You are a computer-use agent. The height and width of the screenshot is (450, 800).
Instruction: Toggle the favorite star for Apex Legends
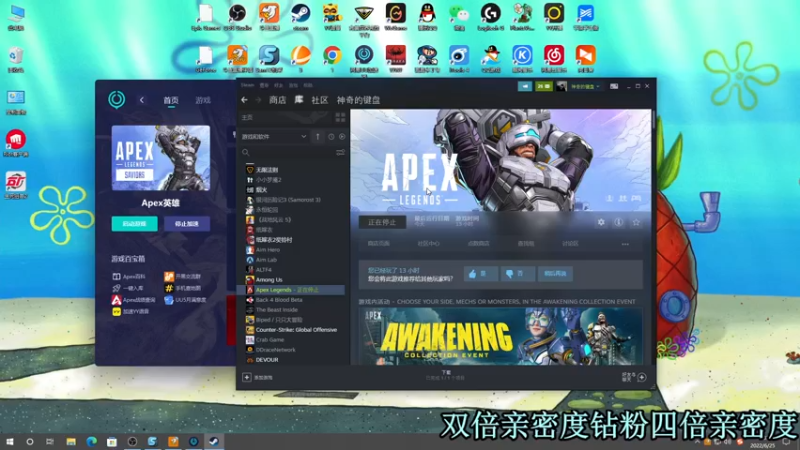[636, 222]
